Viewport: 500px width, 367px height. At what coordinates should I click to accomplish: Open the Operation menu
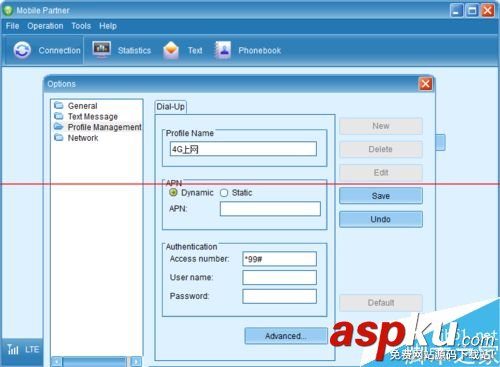45,26
